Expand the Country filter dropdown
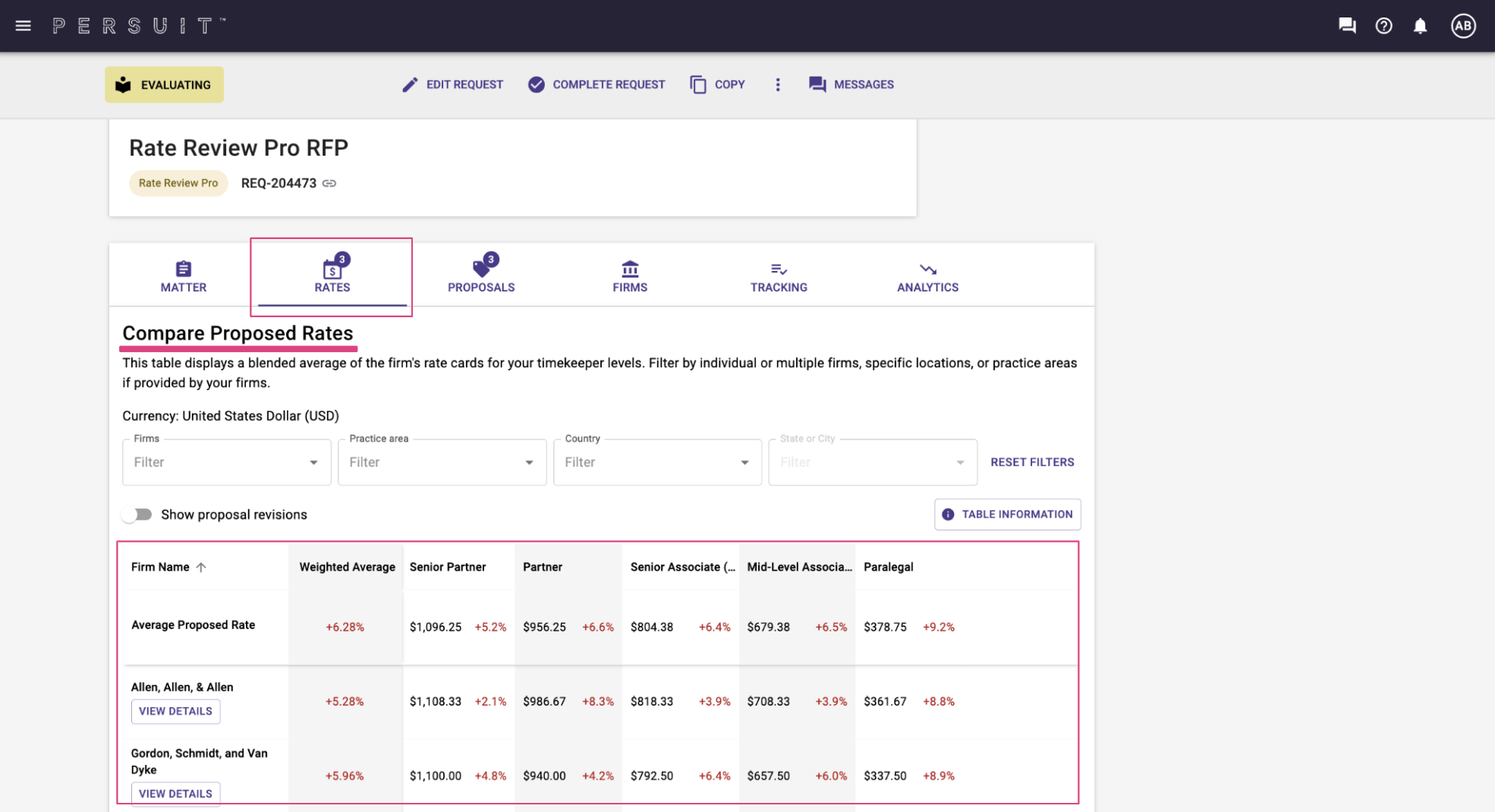Screen dimensions: 1495x812 click(657, 462)
